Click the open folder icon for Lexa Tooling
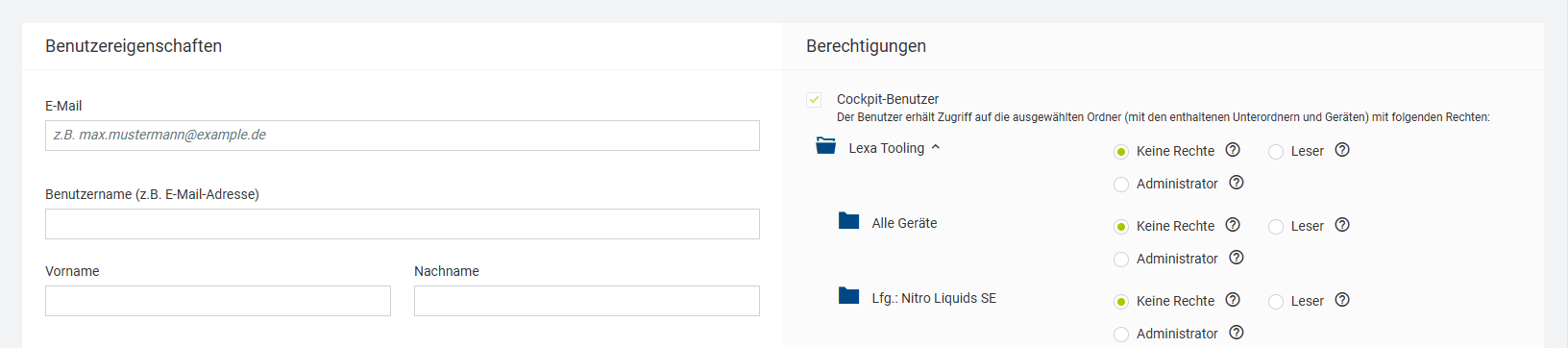 pos(825,146)
